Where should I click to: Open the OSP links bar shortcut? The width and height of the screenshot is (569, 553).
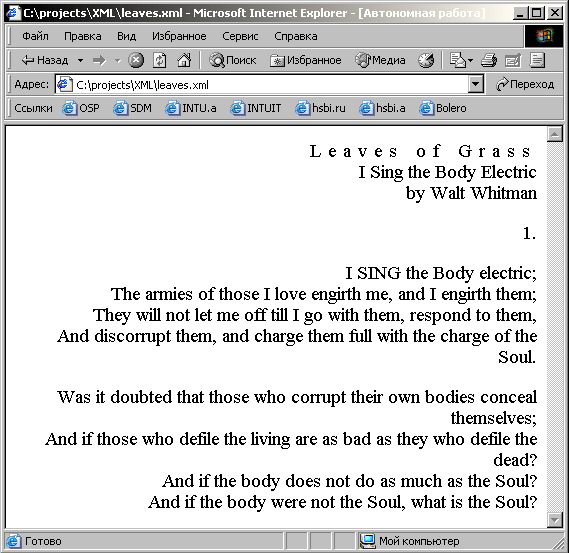coord(81,108)
